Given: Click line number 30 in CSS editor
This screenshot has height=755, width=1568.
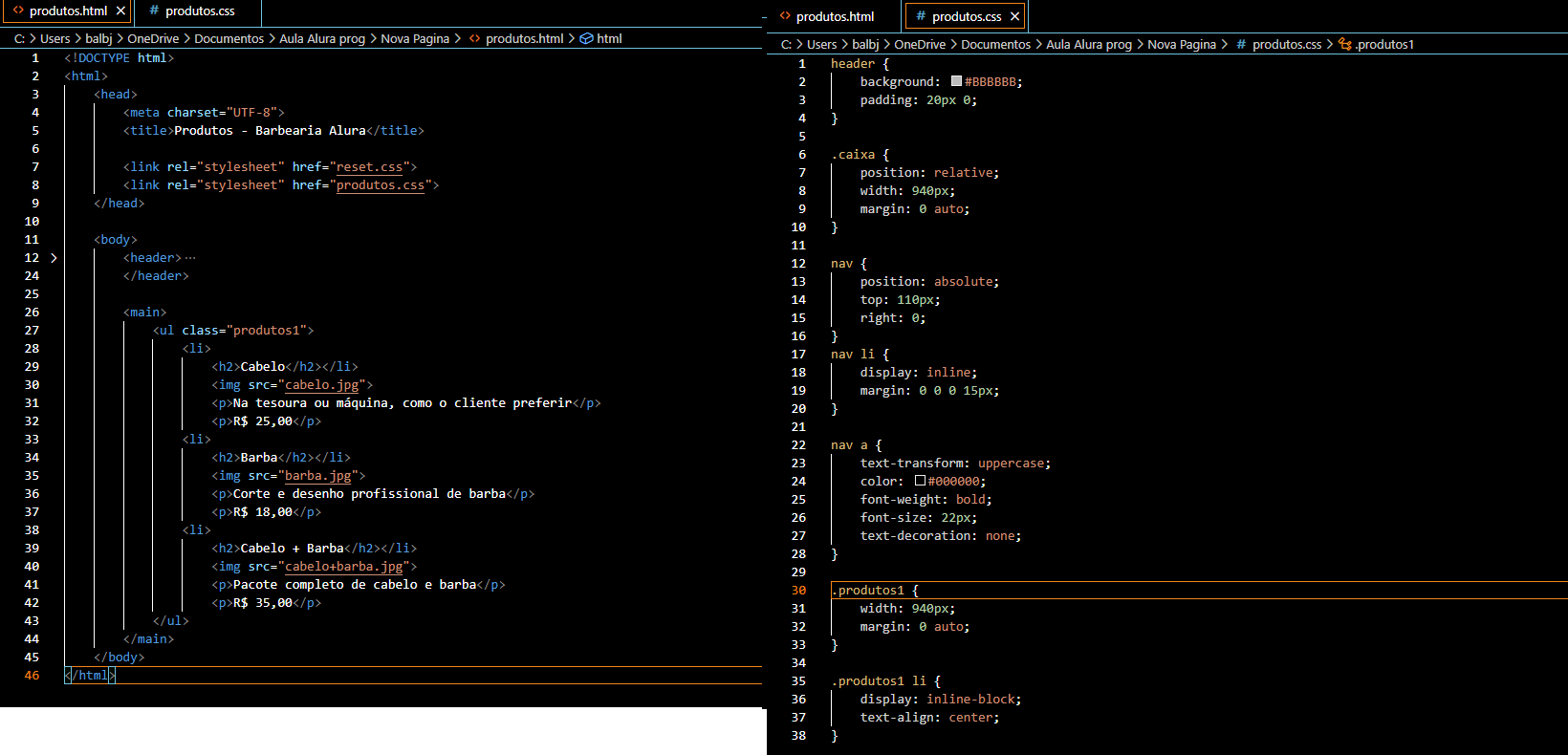Looking at the screenshot, I should [x=798, y=591].
